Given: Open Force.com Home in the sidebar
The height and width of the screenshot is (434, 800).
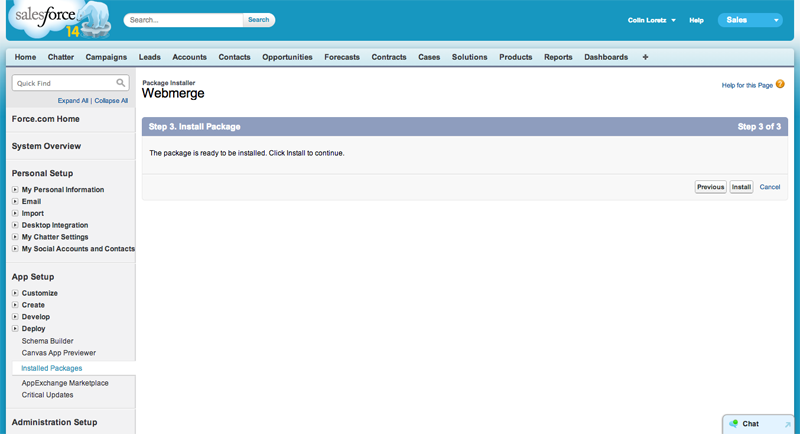Looking at the screenshot, I should tap(45, 119).
